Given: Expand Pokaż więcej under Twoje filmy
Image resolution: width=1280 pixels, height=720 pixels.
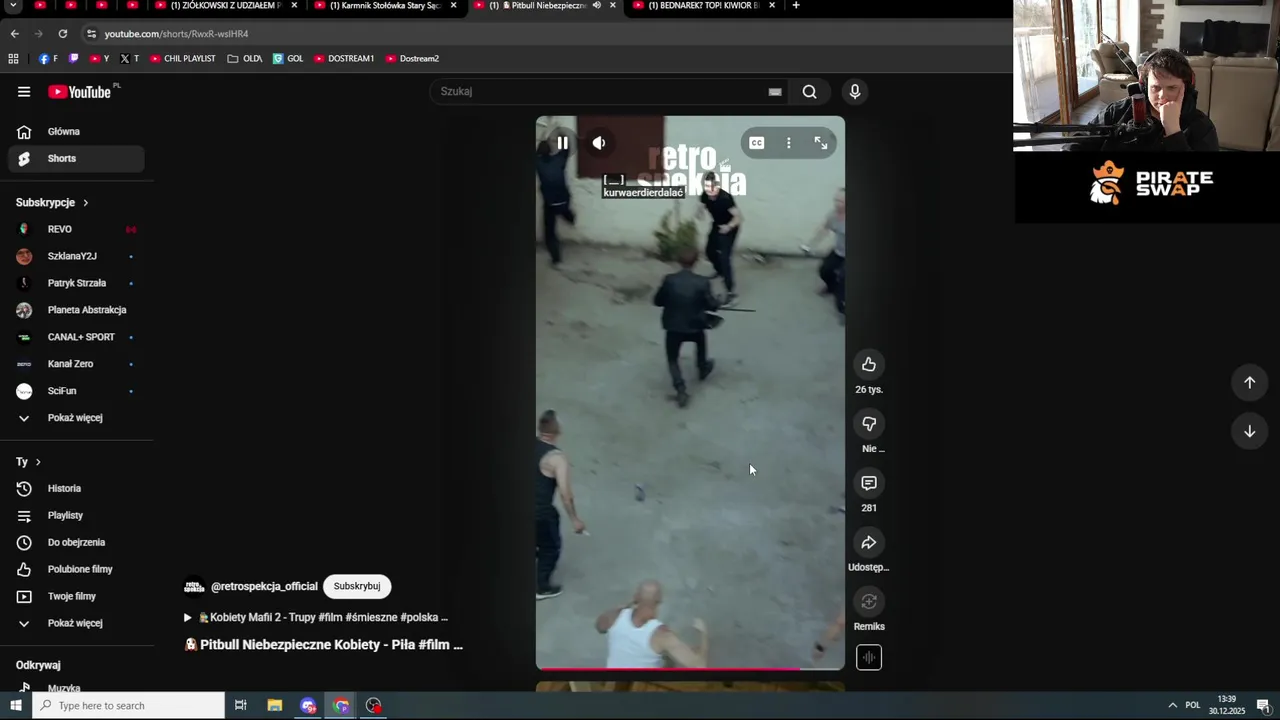Looking at the screenshot, I should (76, 623).
